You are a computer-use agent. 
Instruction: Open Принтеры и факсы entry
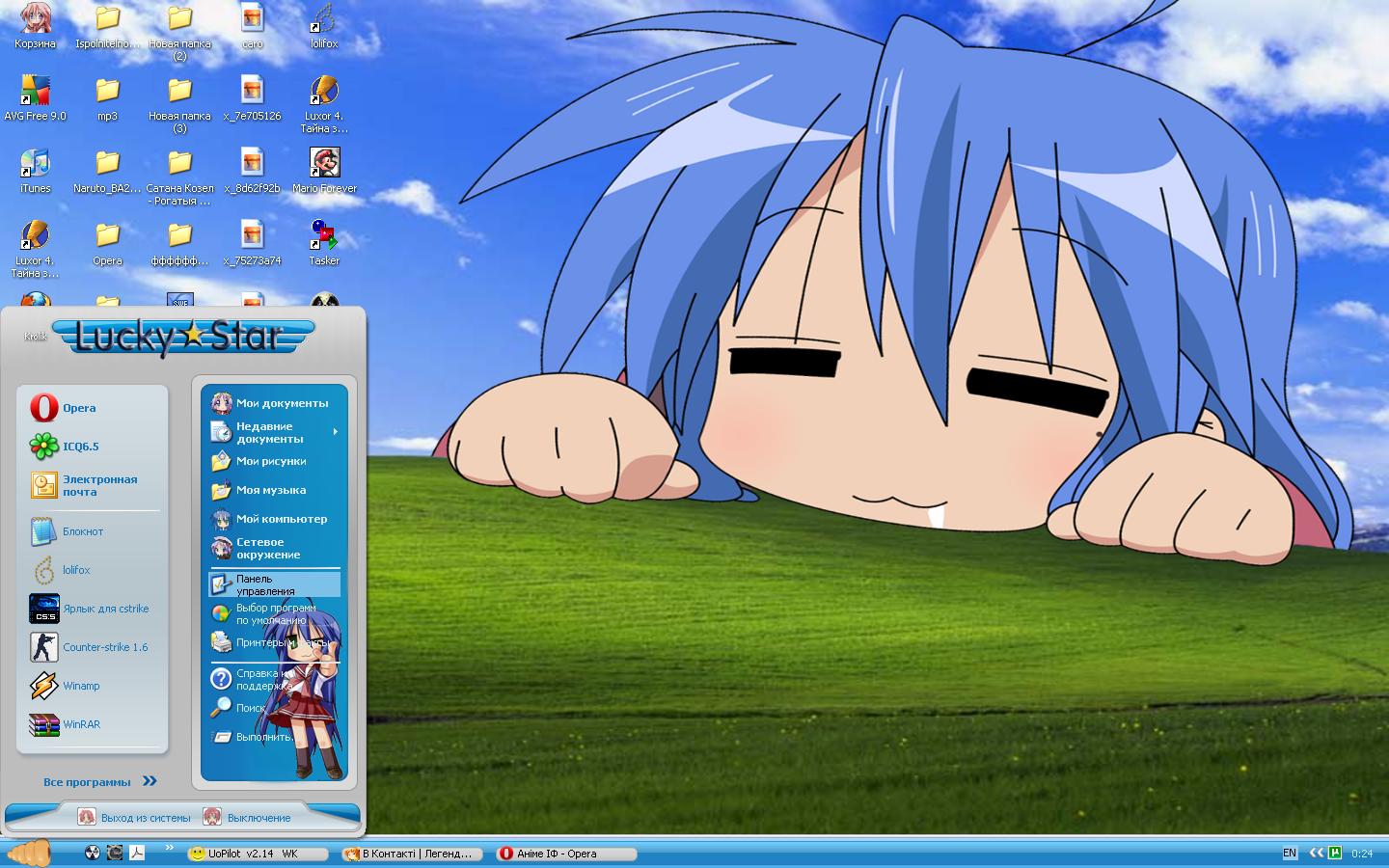tap(275, 642)
